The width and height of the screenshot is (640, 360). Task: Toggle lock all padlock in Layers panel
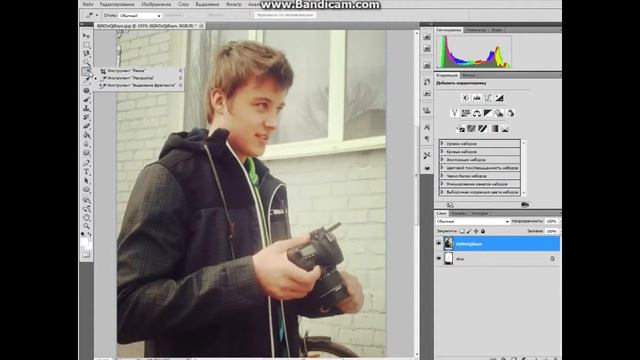[x=483, y=231]
